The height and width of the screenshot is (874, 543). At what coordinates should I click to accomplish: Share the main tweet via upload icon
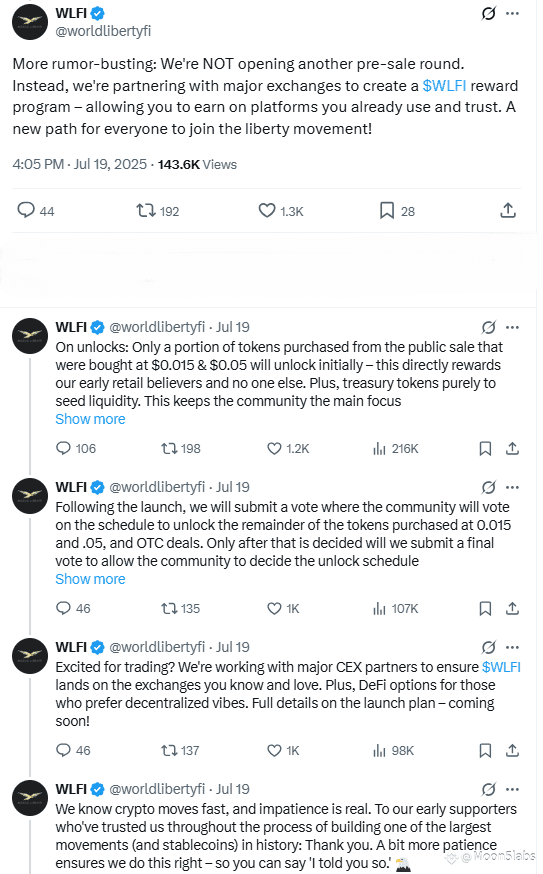click(x=507, y=210)
